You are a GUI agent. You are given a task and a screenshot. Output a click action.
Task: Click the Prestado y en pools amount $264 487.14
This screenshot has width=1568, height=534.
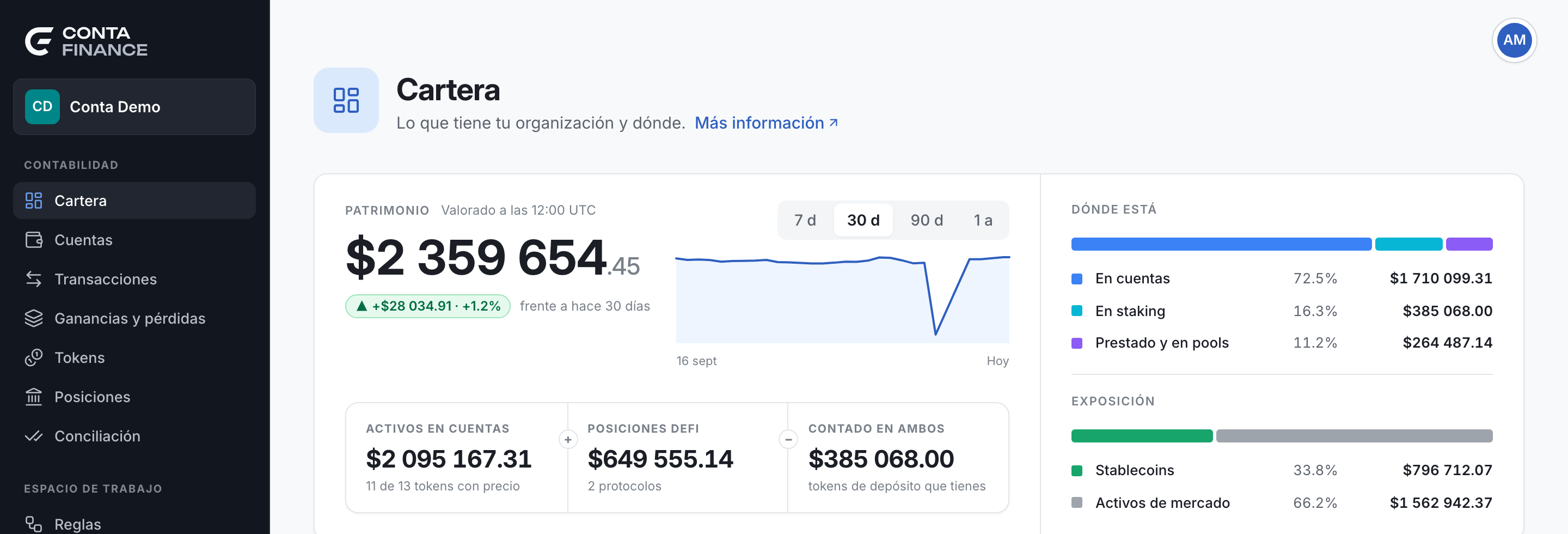(1448, 343)
